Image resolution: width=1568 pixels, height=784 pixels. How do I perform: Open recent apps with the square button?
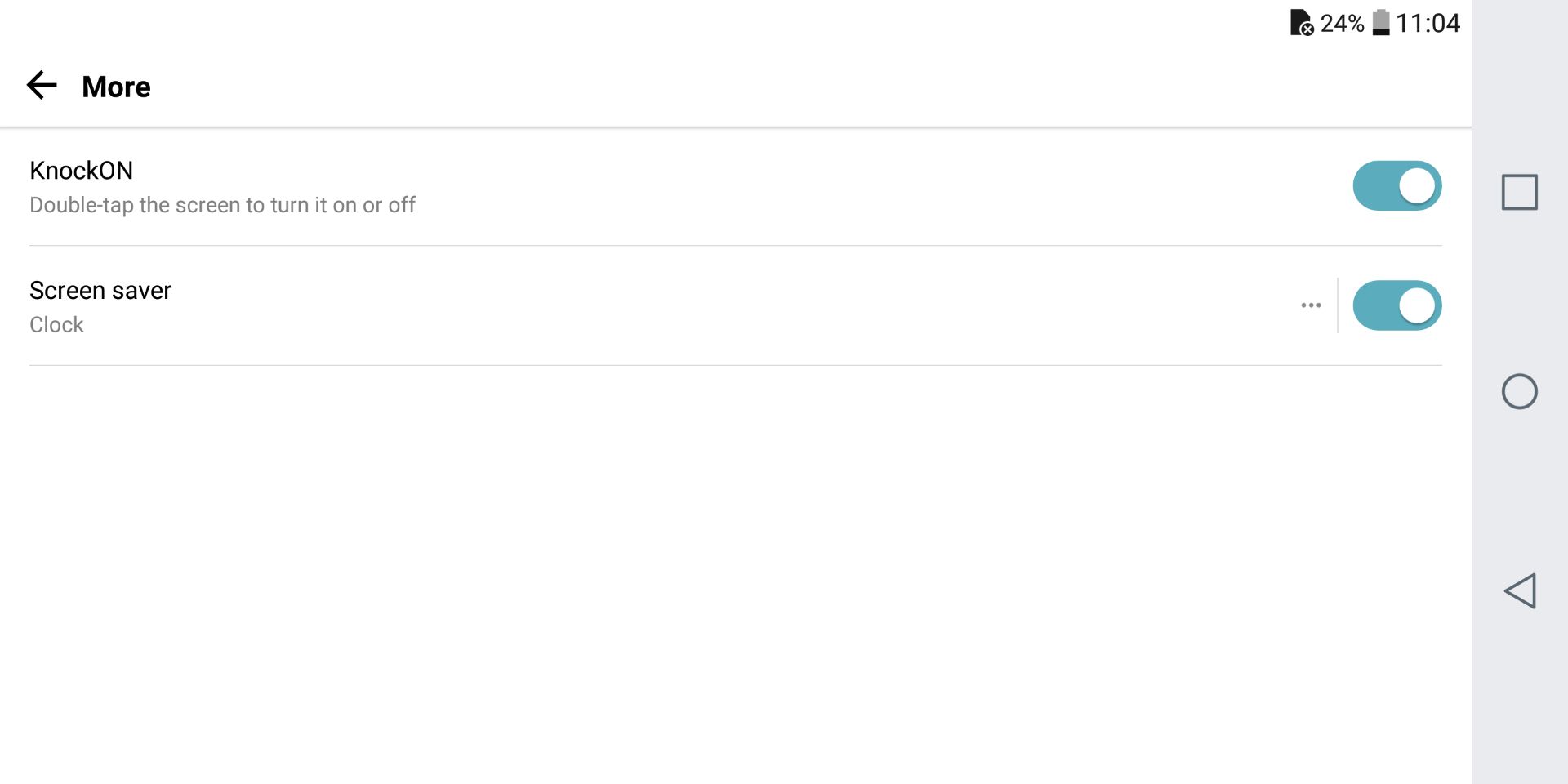[1519, 192]
